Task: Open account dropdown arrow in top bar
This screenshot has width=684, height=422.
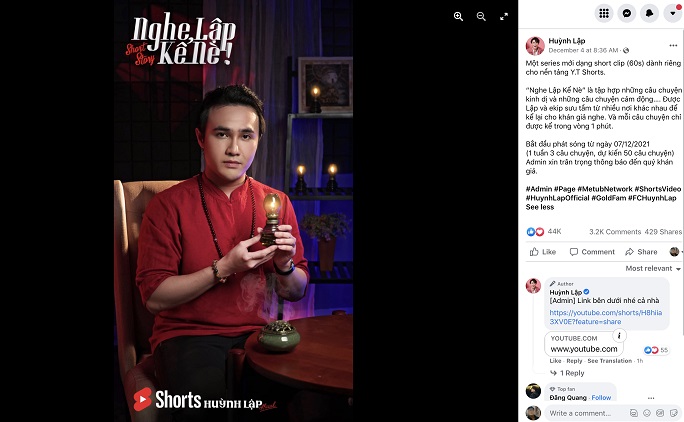Action: coord(672,14)
